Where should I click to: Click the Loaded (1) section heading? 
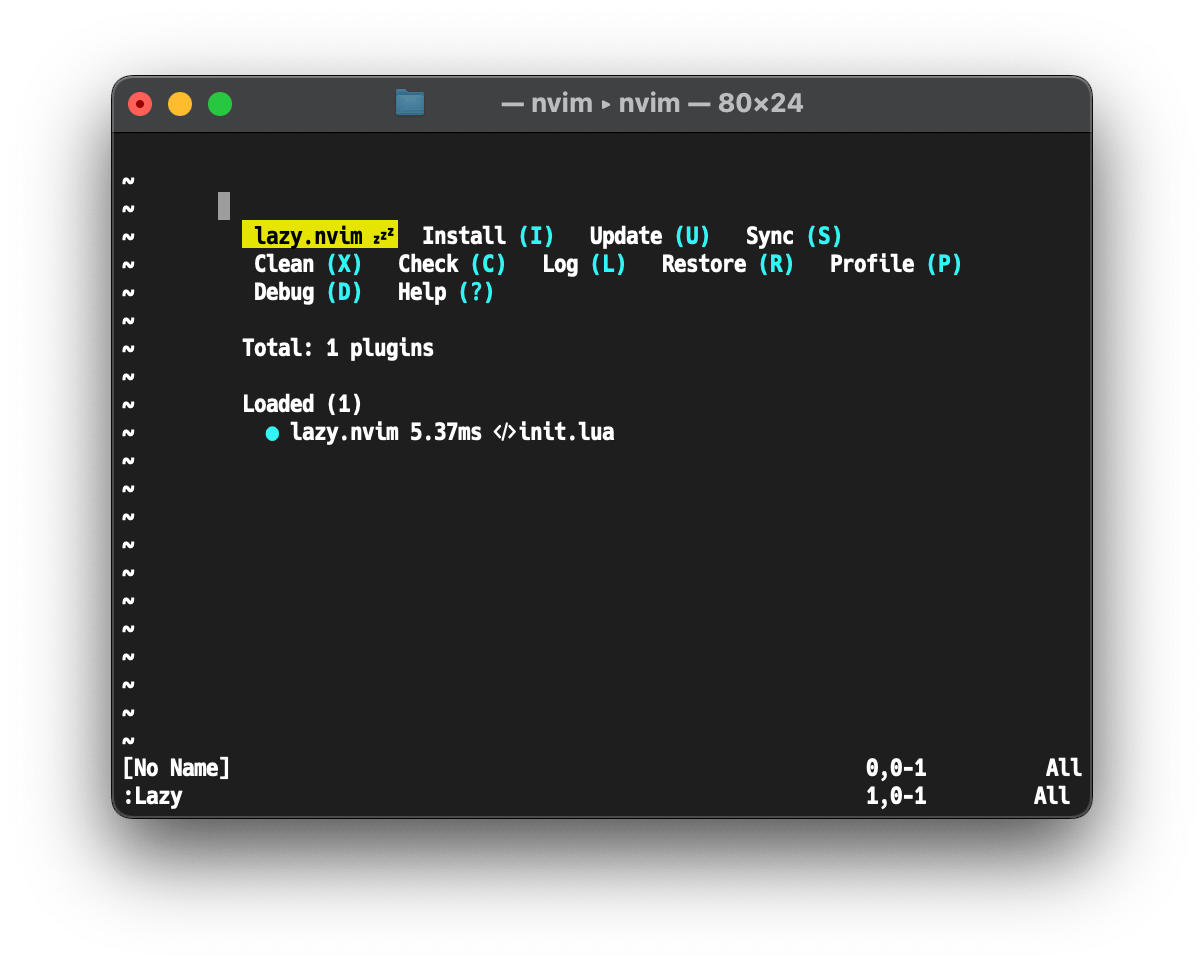302,404
